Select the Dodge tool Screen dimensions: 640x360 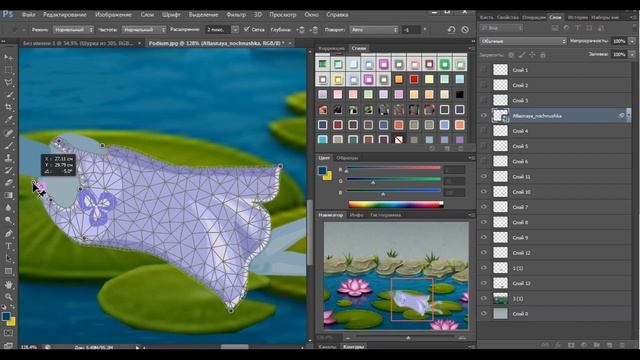coord(8,220)
